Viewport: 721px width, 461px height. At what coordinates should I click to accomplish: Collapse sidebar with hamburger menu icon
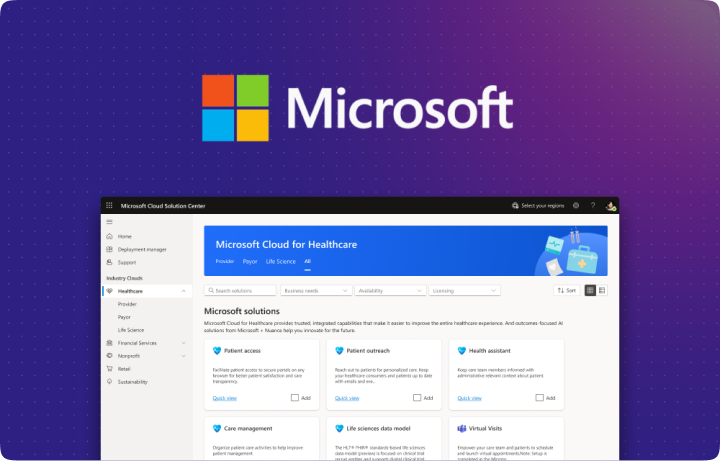pyautogui.click(x=109, y=222)
